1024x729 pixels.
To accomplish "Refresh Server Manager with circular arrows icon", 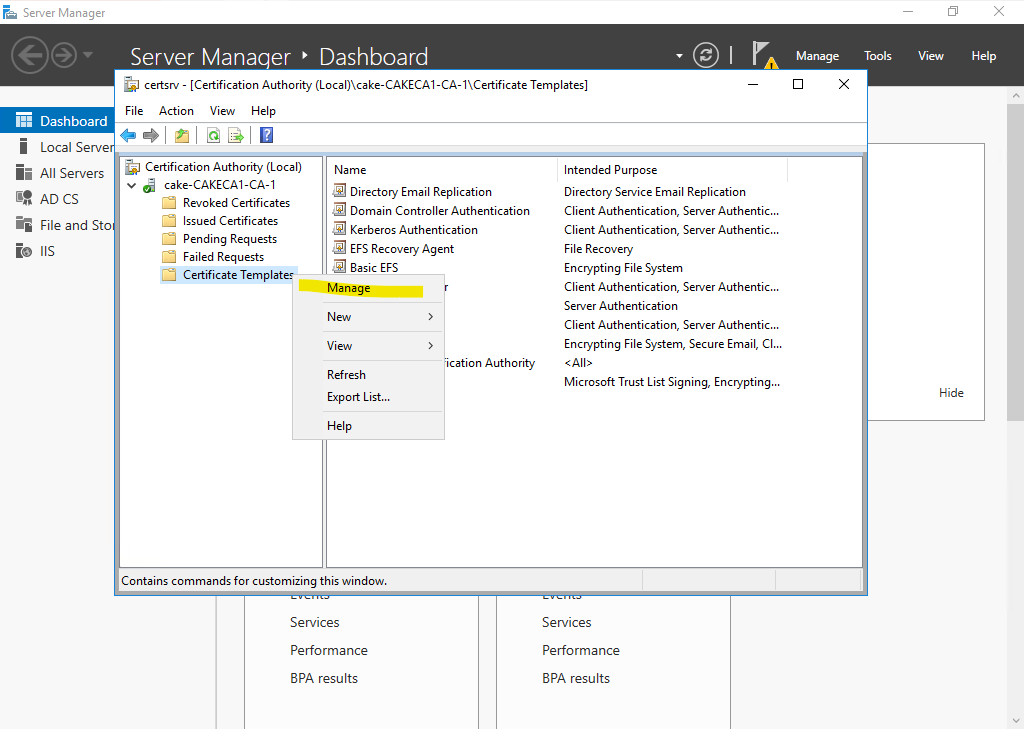I will [706, 55].
